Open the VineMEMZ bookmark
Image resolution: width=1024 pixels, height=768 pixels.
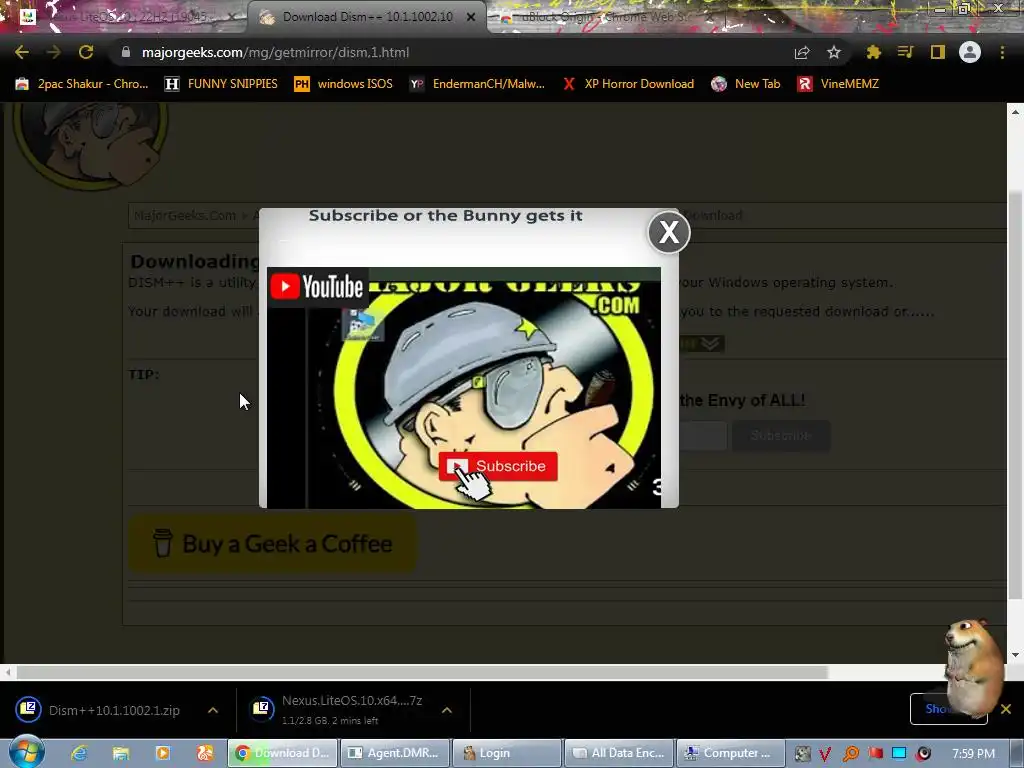pyautogui.click(x=838, y=84)
